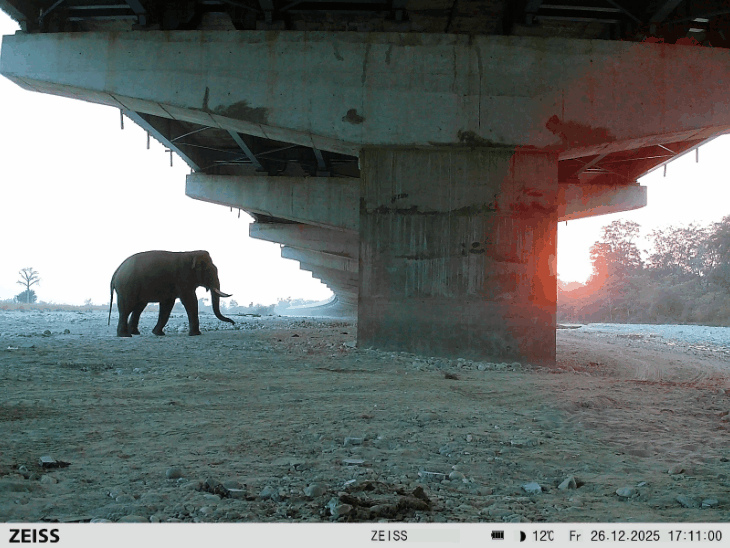
Task: Click the battery level icon
Action: pyautogui.click(x=497, y=536)
